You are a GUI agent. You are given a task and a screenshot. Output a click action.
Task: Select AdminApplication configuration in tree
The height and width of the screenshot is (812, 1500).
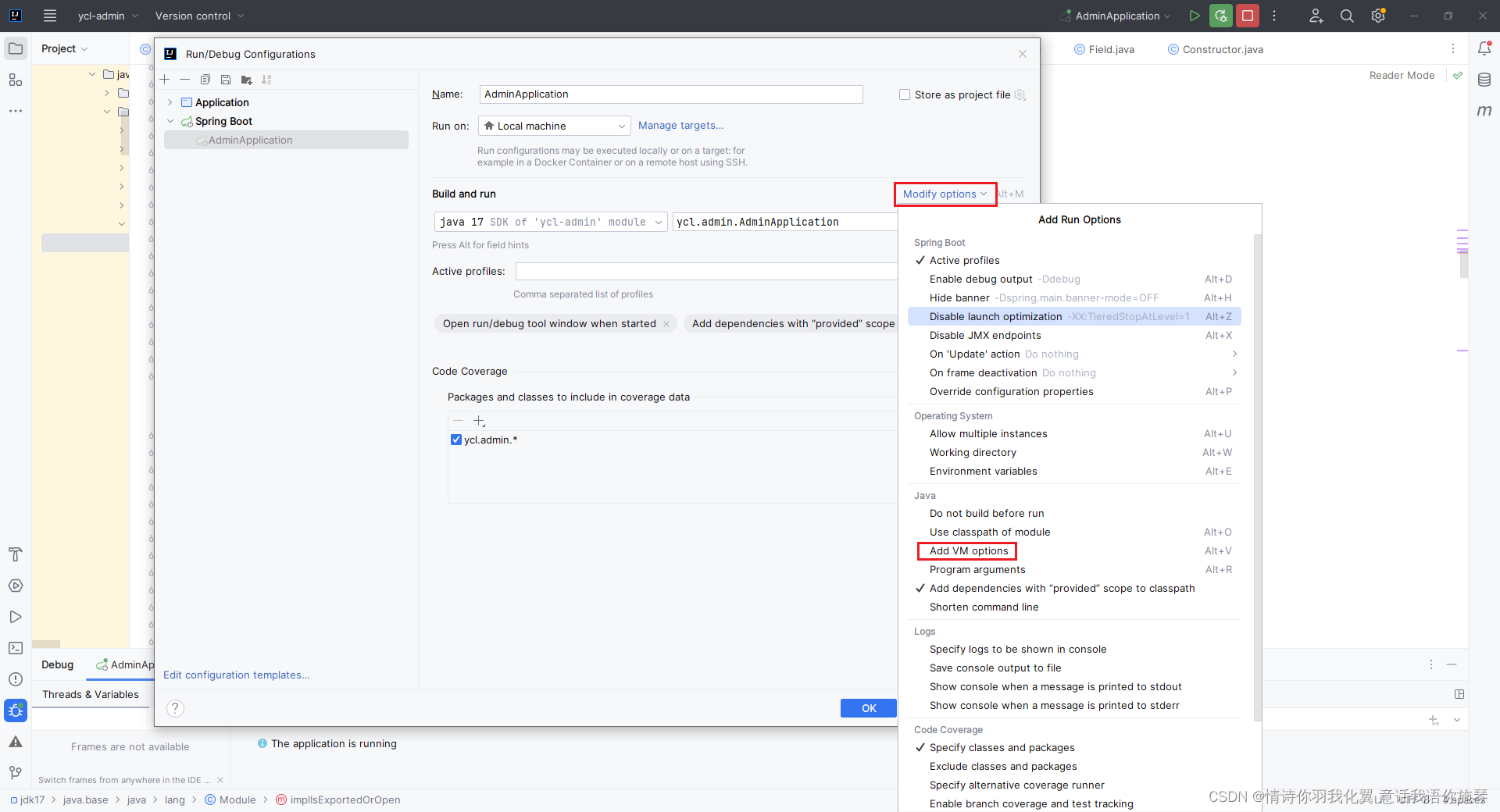point(286,140)
